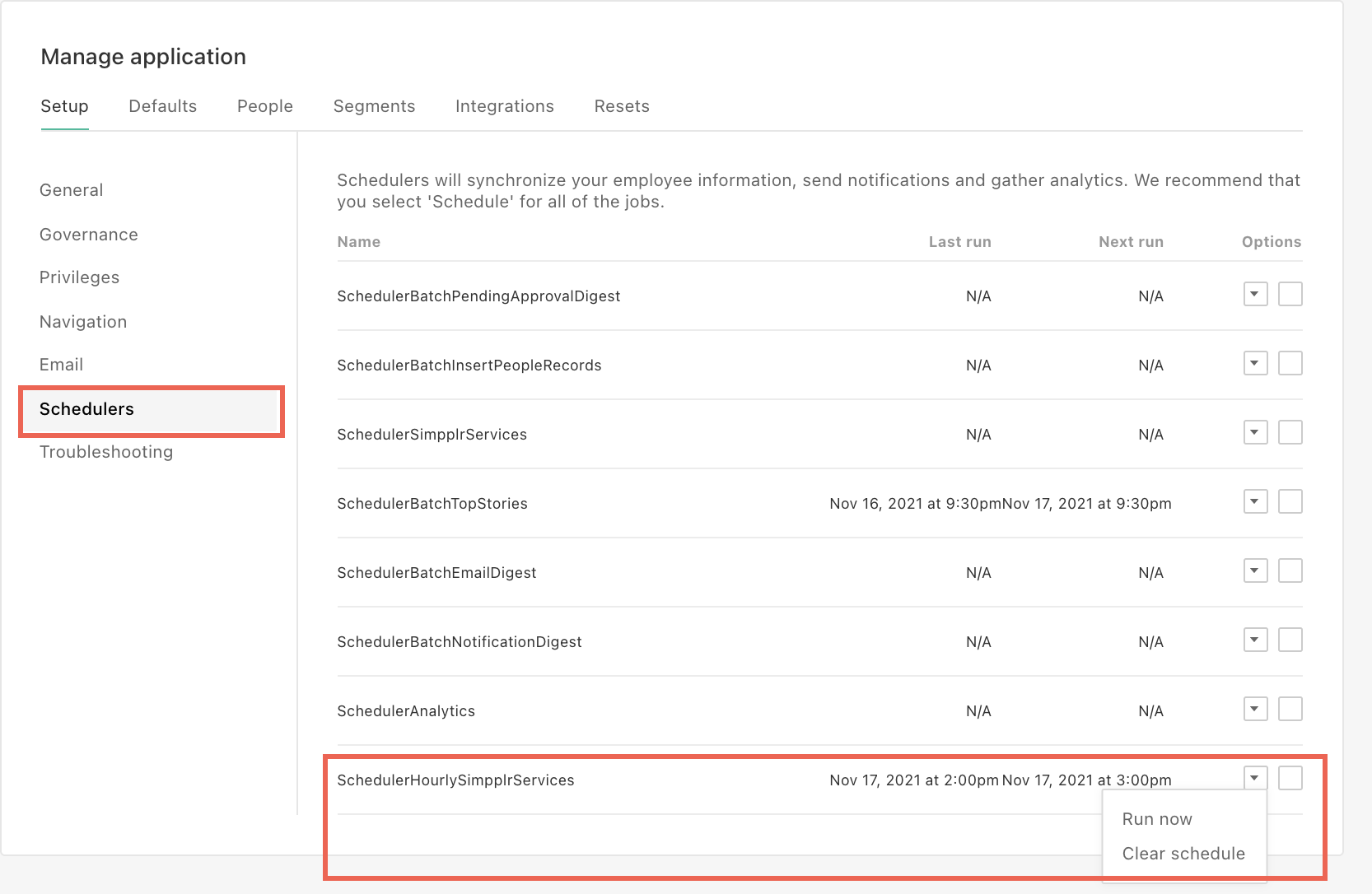Open options dropdown for SchedulerBatchNotificationDigest

[x=1255, y=640]
